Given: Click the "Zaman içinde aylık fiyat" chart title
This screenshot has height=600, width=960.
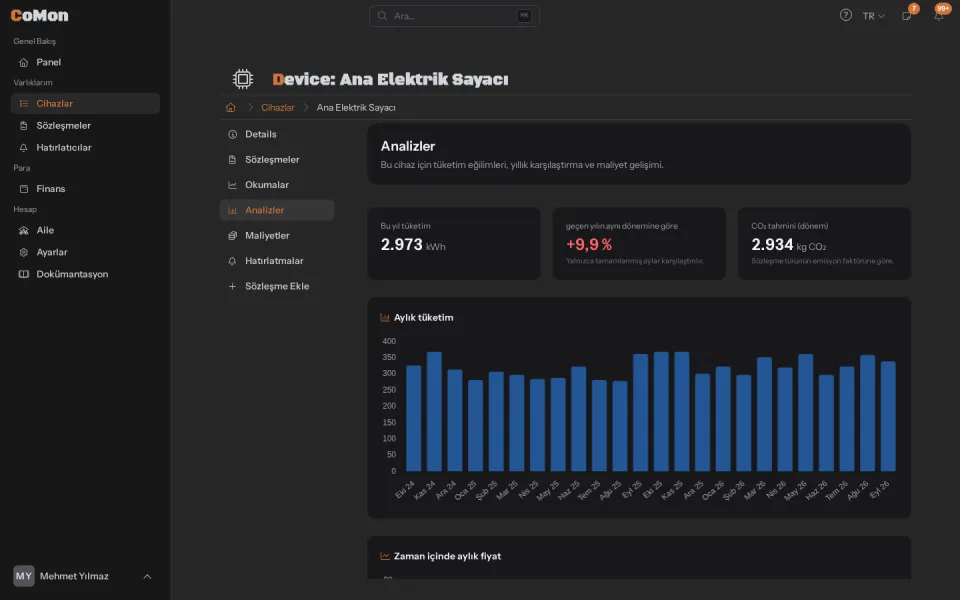Looking at the screenshot, I should click(x=447, y=557).
